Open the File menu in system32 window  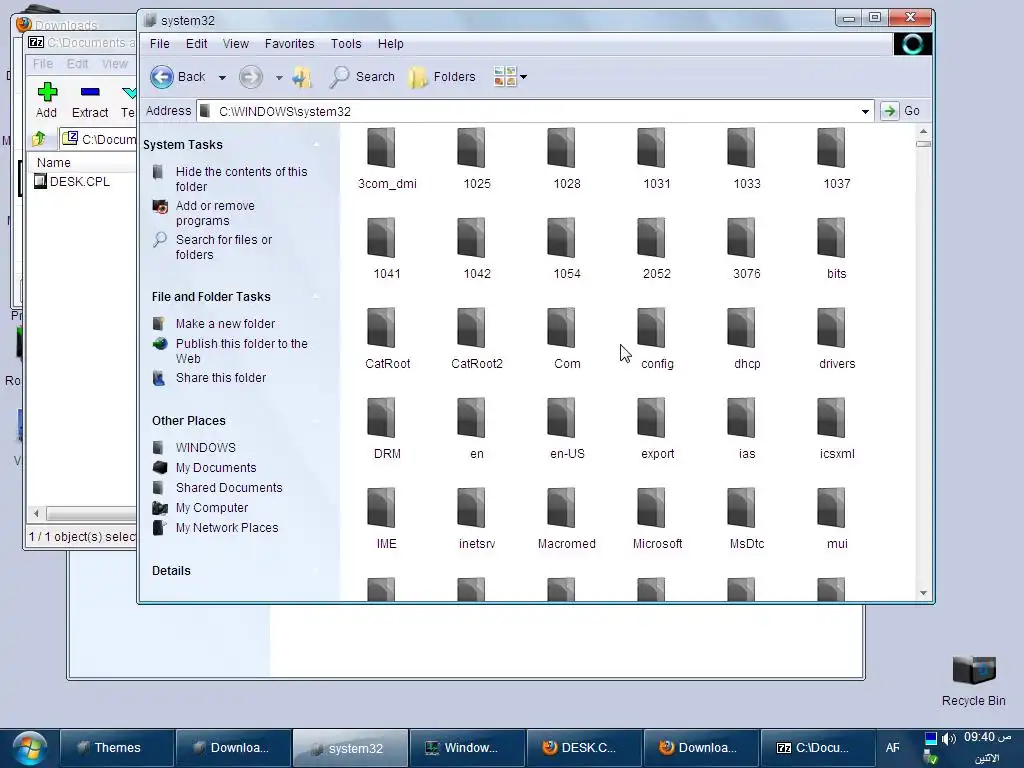pos(159,44)
